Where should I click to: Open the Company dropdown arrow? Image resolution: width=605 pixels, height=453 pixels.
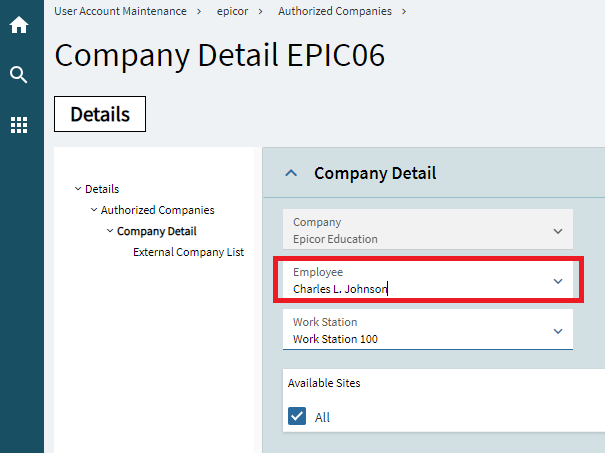pyautogui.click(x=558, y=230)
